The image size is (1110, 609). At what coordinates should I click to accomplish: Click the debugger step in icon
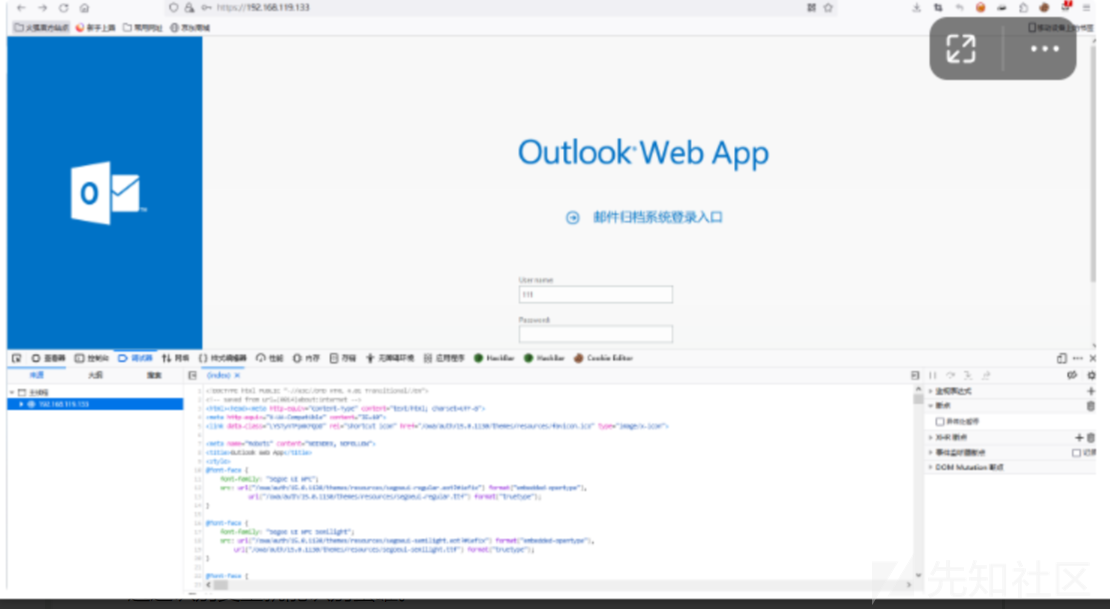pyautogui.click(x=968, y=375)
